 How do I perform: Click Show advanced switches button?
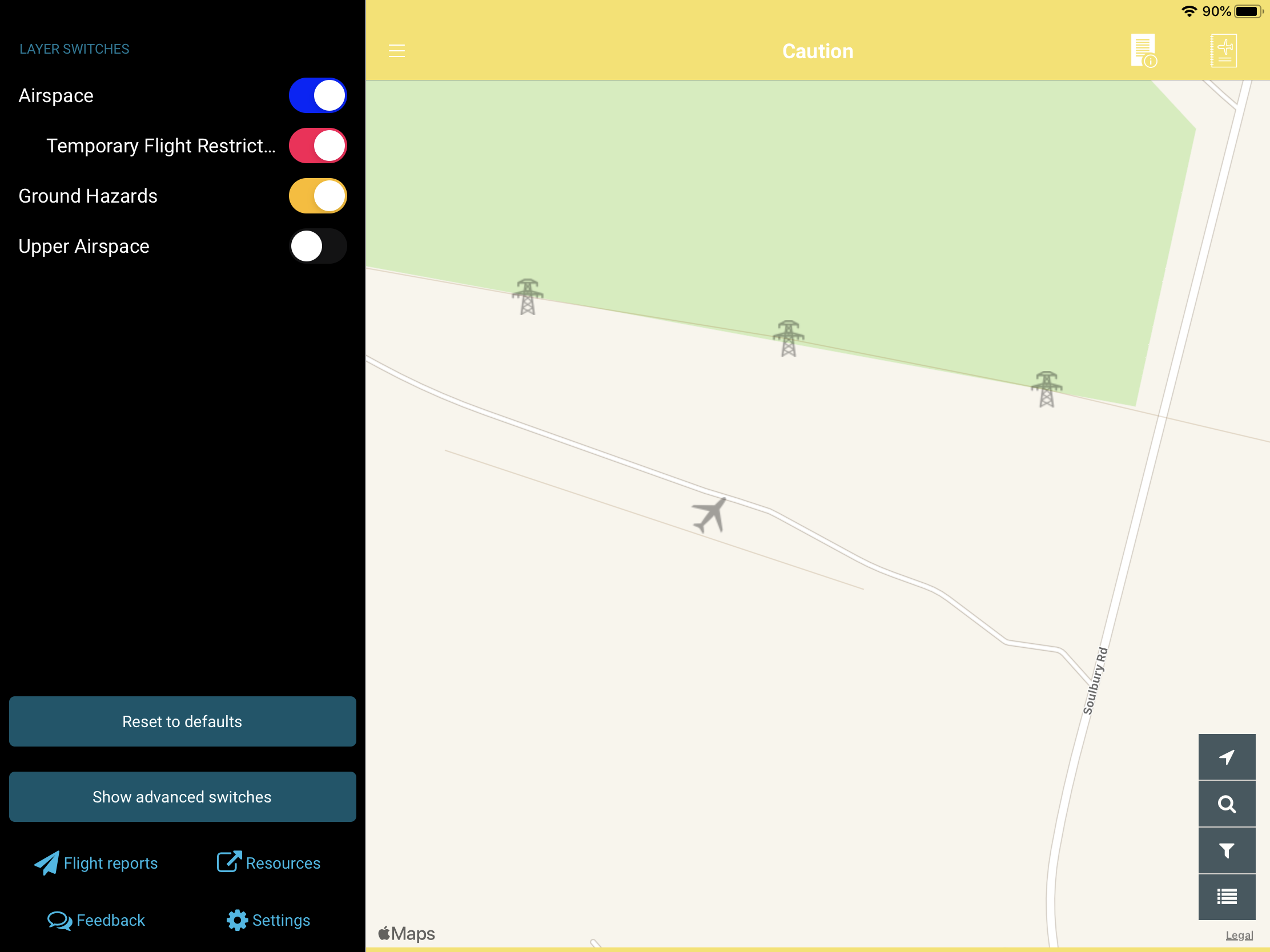pyautogui.click(x=183, y=797)
